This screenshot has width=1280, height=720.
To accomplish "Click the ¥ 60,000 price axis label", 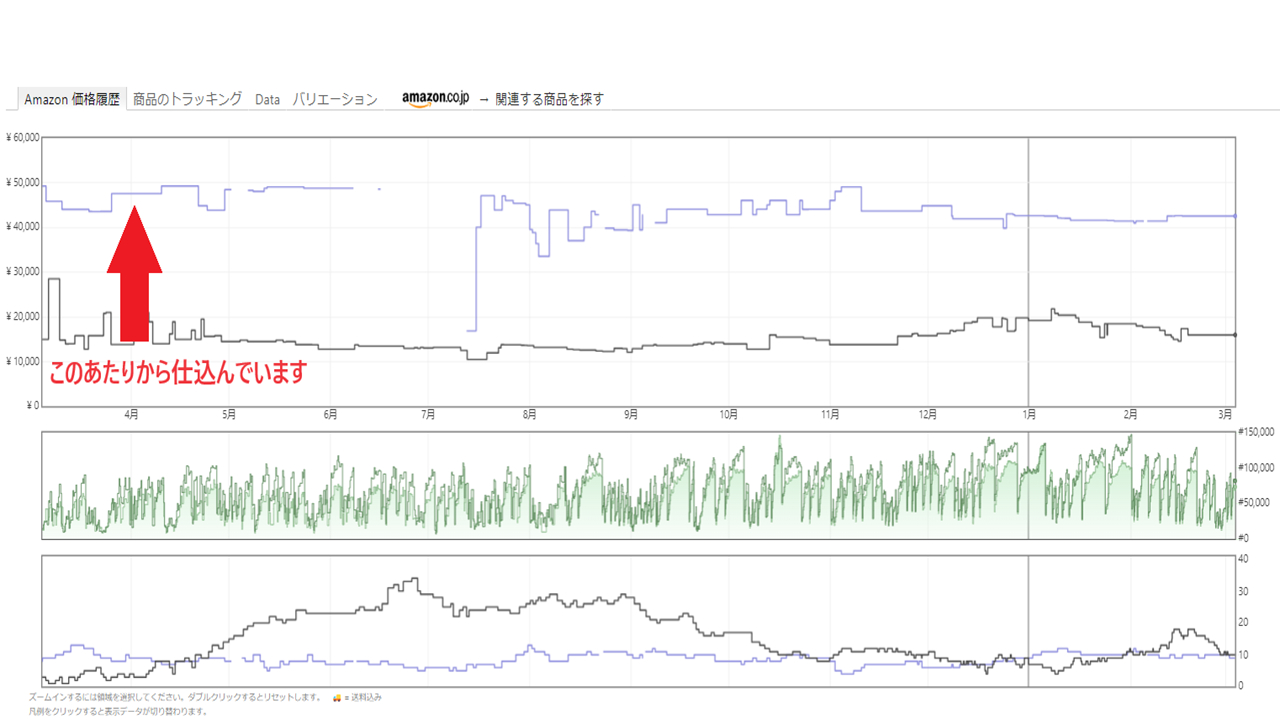I will pyautogui.click(x=21, y=138).
